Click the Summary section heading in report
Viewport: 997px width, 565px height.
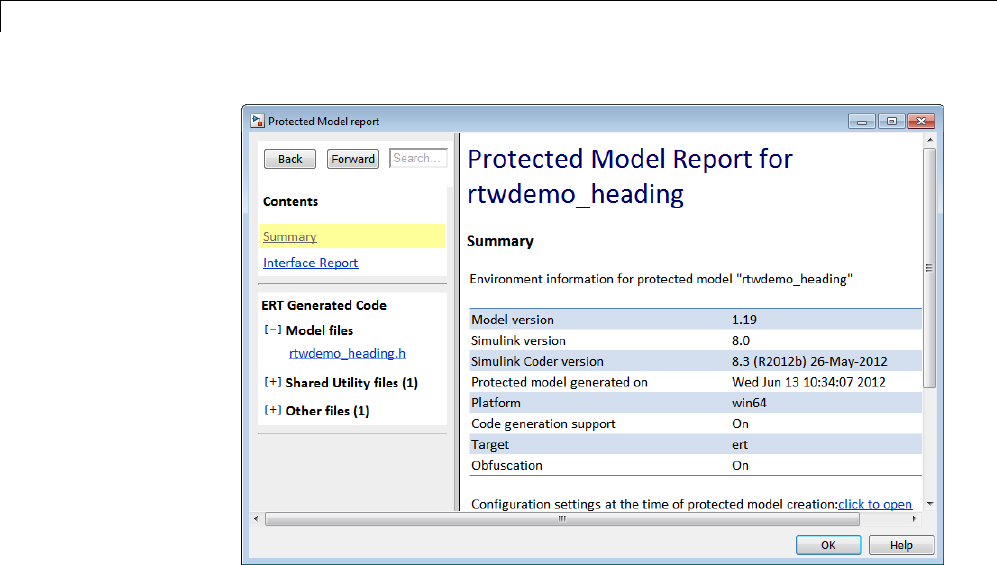pos(500,242)
